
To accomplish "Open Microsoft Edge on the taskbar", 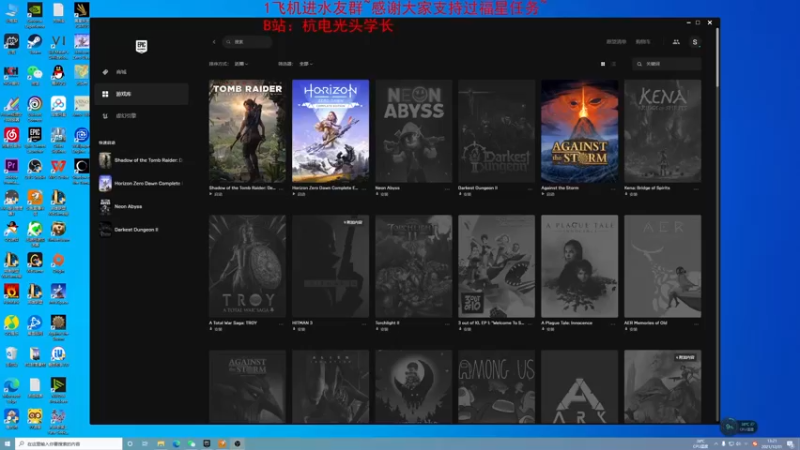I will (176, 444).
